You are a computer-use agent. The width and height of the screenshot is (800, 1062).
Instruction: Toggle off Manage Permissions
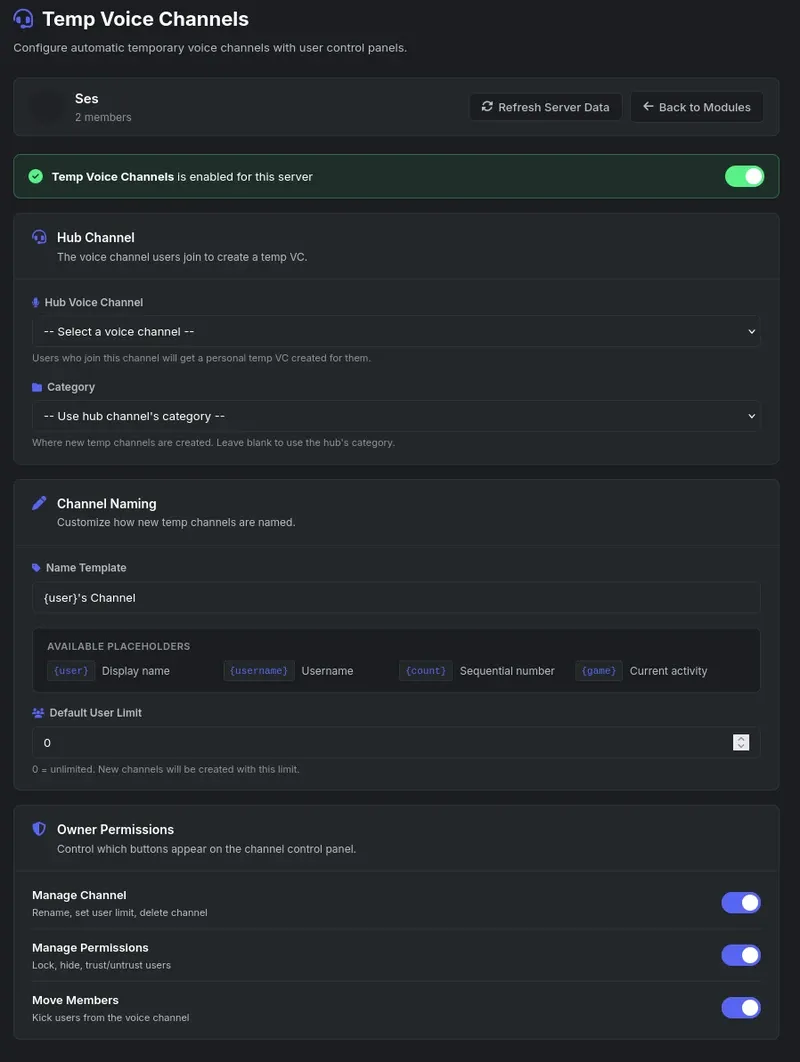[x=741, y=955]
